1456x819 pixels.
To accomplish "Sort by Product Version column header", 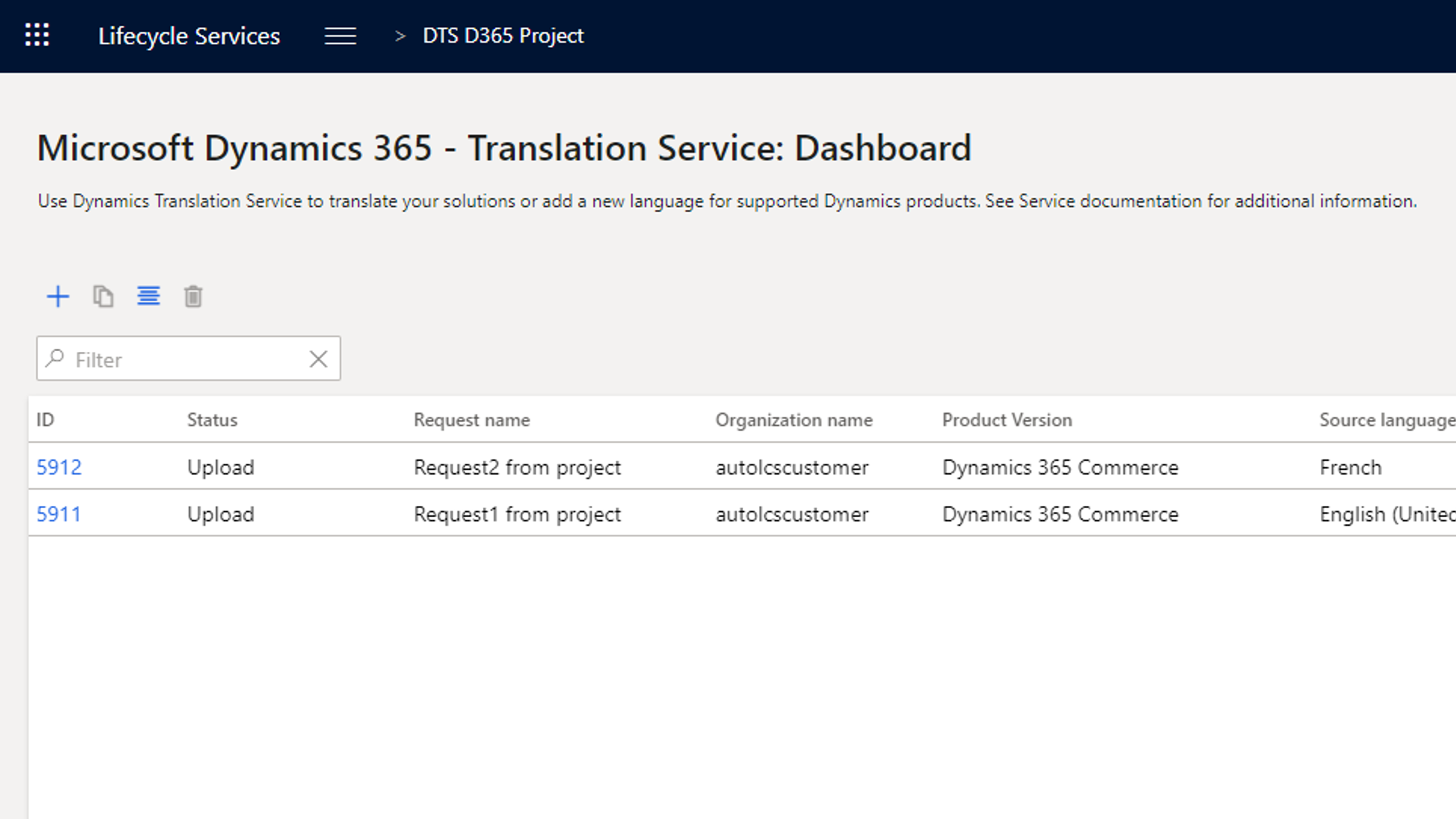I will pos(1007,420).
